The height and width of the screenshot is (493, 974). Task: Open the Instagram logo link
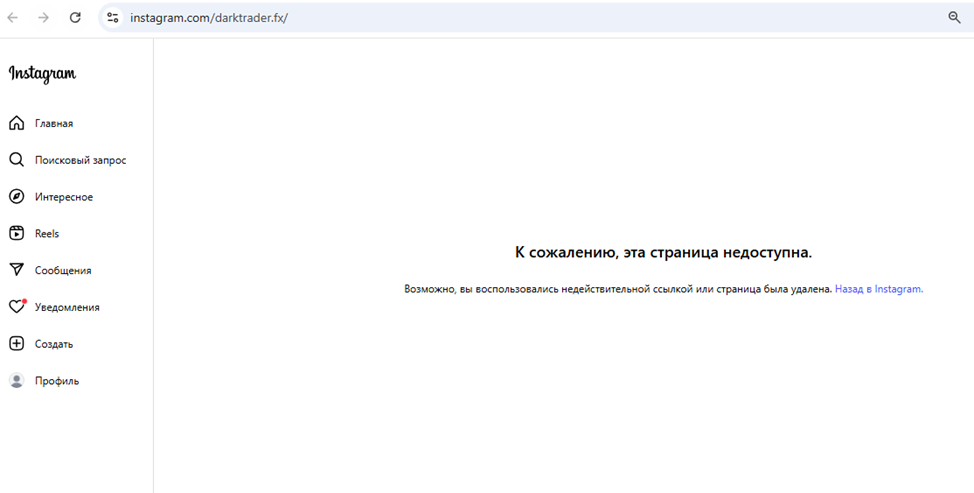coord(42,73)
